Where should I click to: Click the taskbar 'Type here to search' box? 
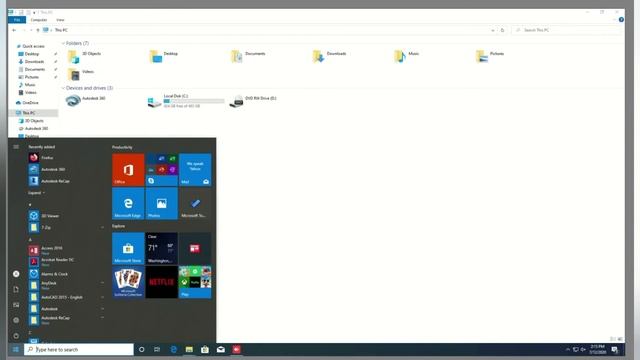click(79, 349)
